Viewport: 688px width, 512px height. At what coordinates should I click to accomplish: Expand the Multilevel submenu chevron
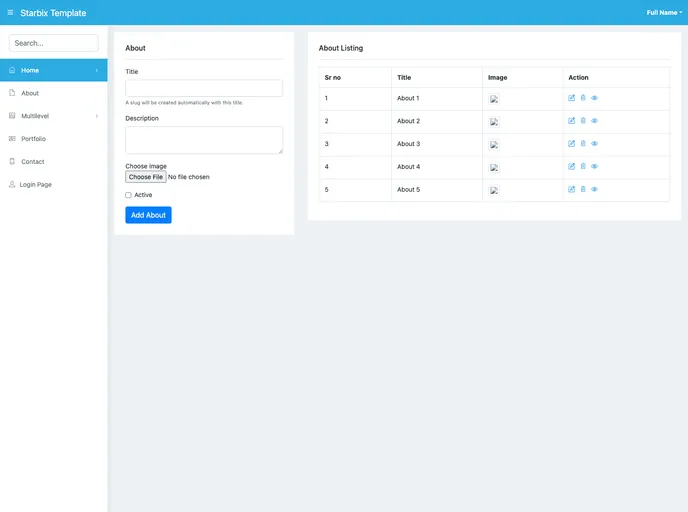click(x=97, y=116)
